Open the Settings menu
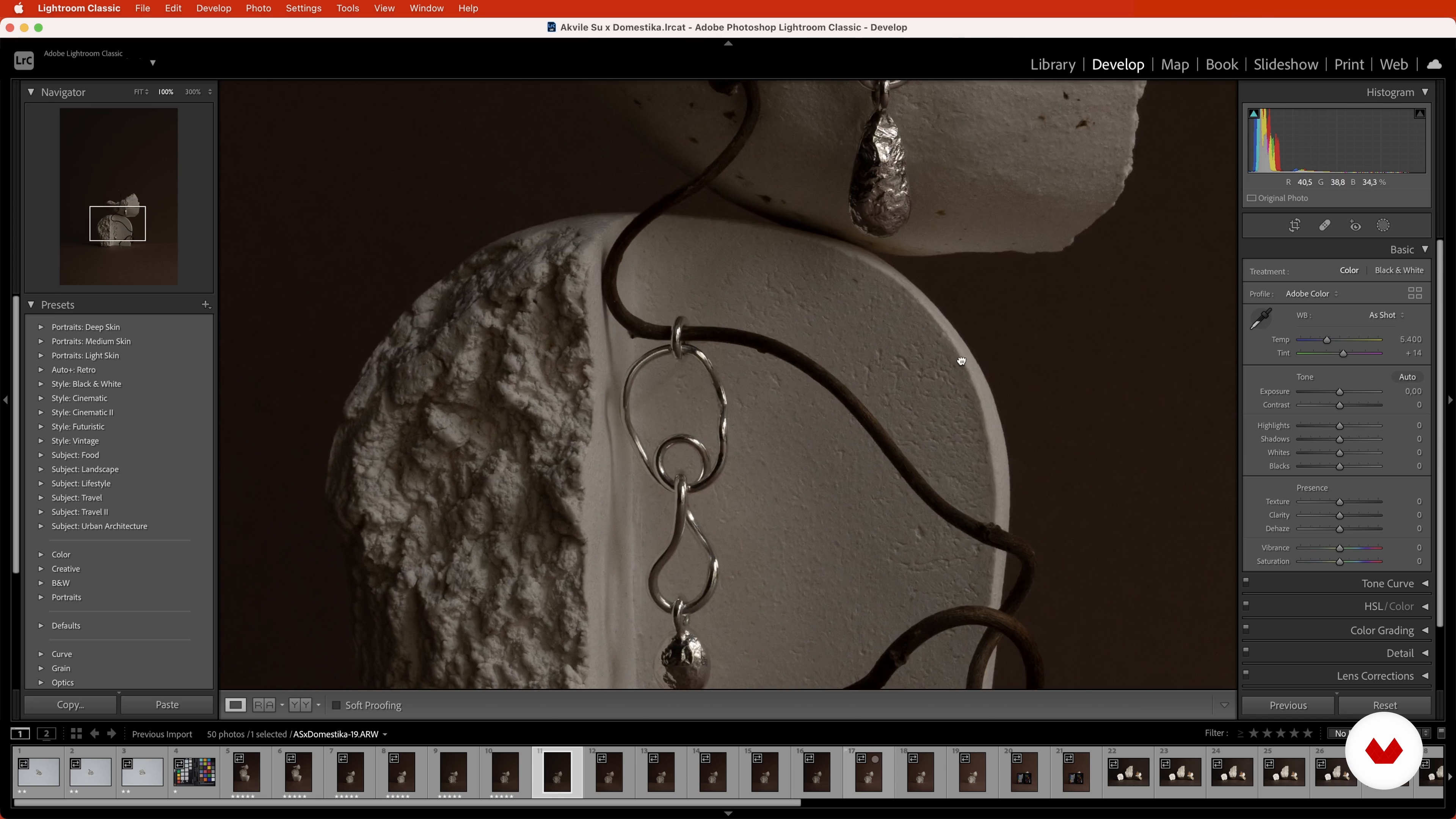This screenshot has width=1456, height=819. (303, 8)
